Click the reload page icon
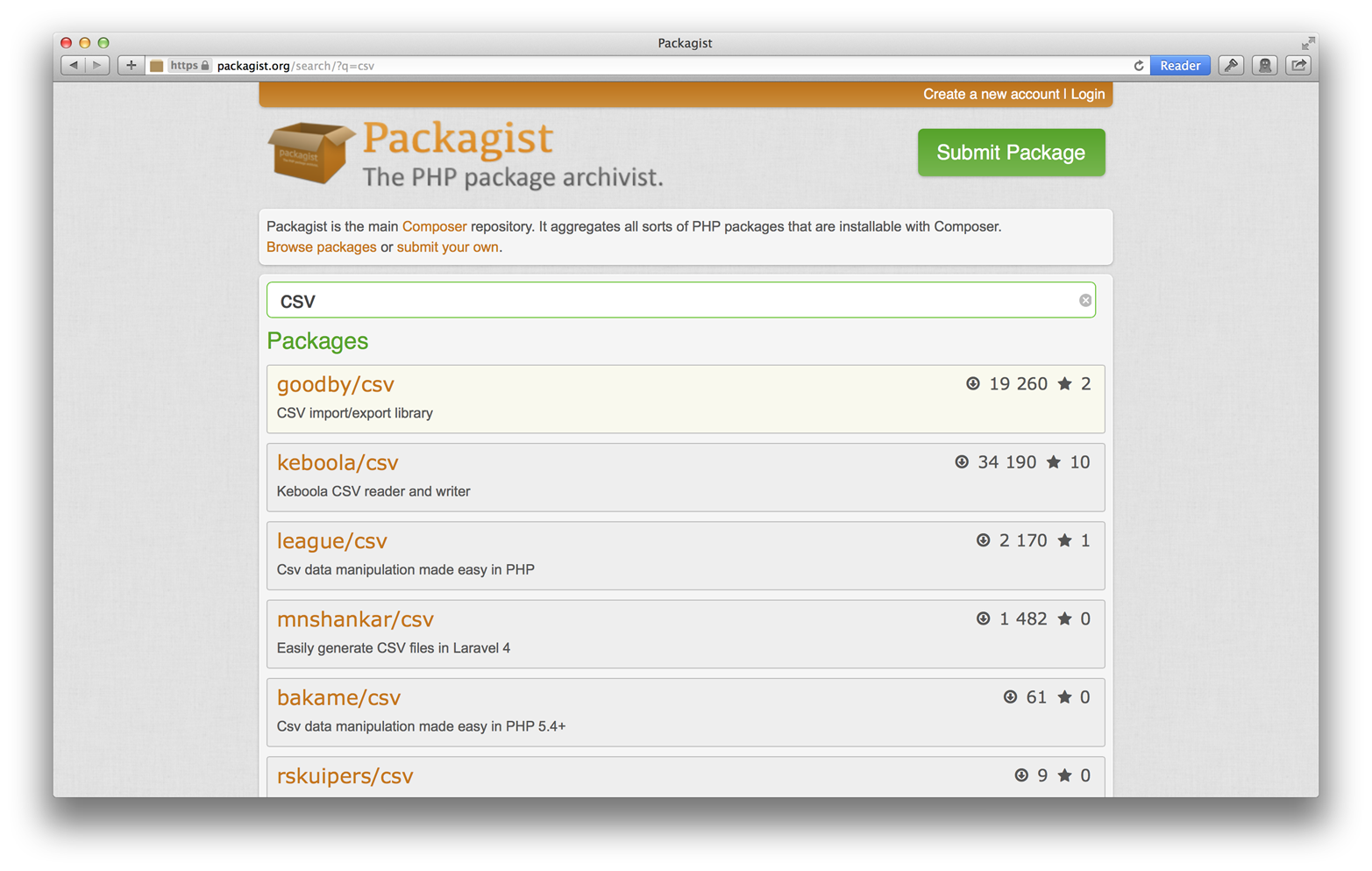The image size is (1372, 871). coord(1138,65)
